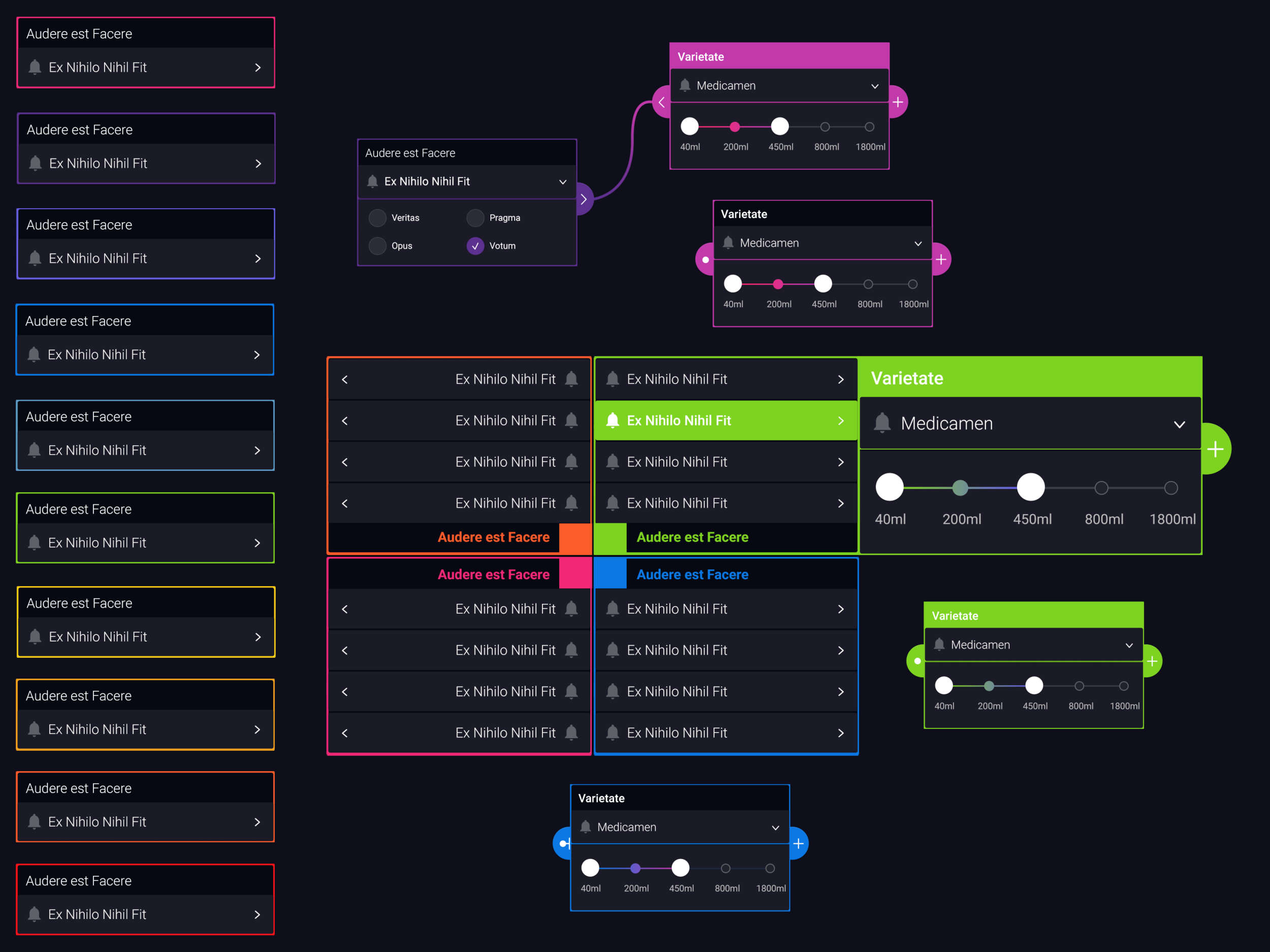Expand the Ex Nihilo Nihil Fit dropdown in the purple card
This screenshot has width=1270, height=952.
[x=563, y=181]
